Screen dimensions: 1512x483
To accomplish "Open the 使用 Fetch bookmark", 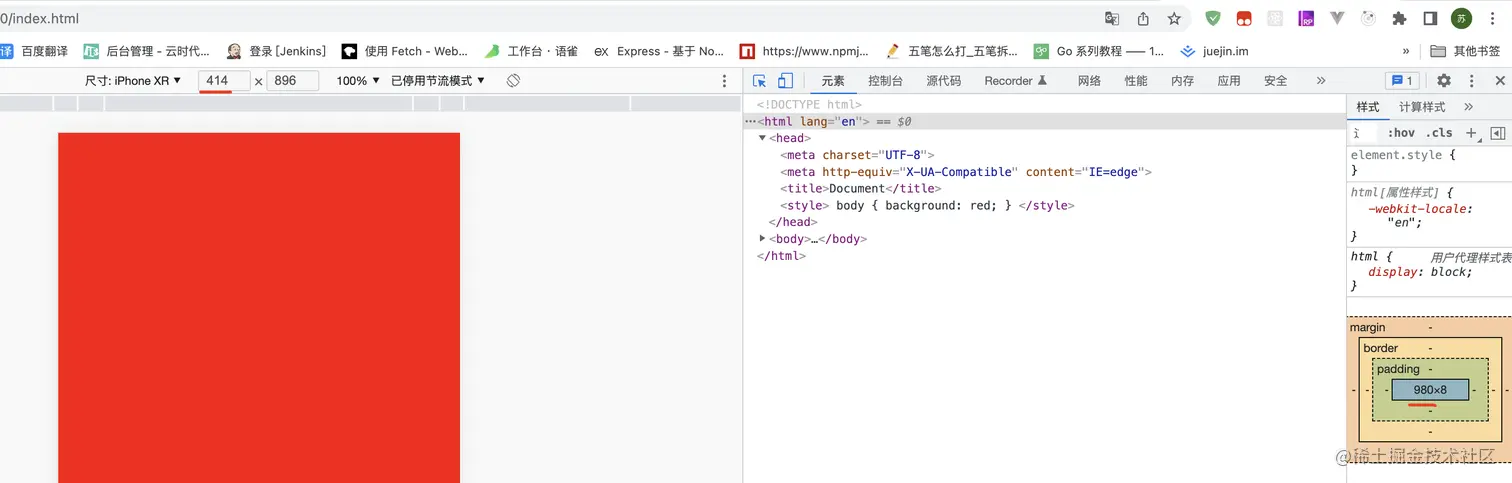I will click(405, 51).
